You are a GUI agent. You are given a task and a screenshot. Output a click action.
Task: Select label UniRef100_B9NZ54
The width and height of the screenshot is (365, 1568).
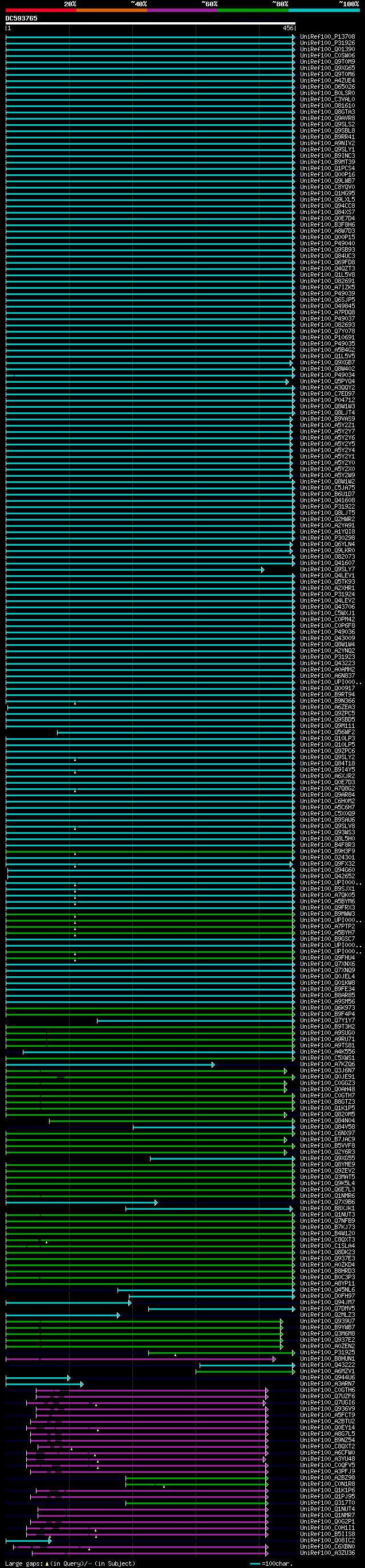click(327, 1440)
